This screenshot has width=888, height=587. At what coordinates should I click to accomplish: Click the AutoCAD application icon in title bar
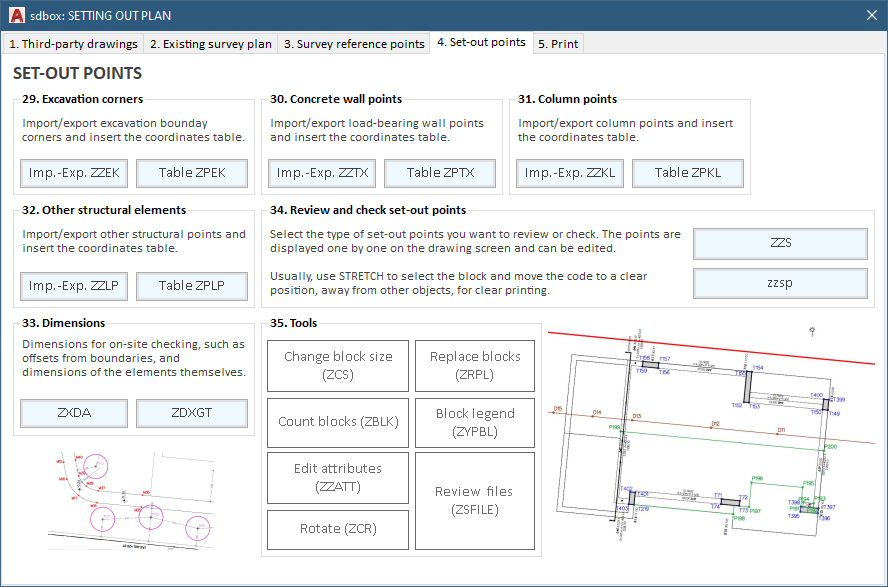point(17,15)
